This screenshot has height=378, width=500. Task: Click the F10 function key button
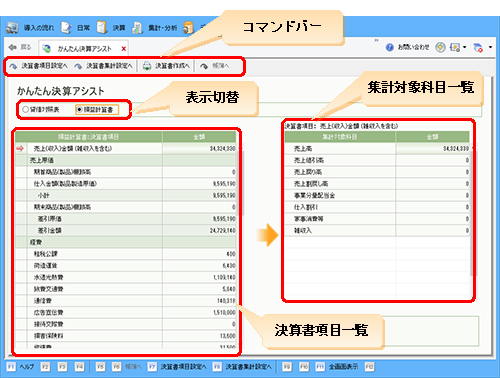[x=304, y=367]
